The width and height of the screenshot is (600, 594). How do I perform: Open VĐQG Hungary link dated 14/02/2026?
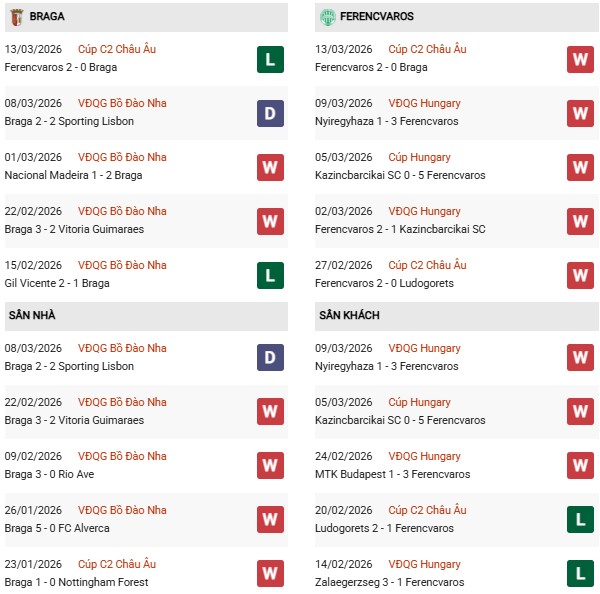pos(424,565)
